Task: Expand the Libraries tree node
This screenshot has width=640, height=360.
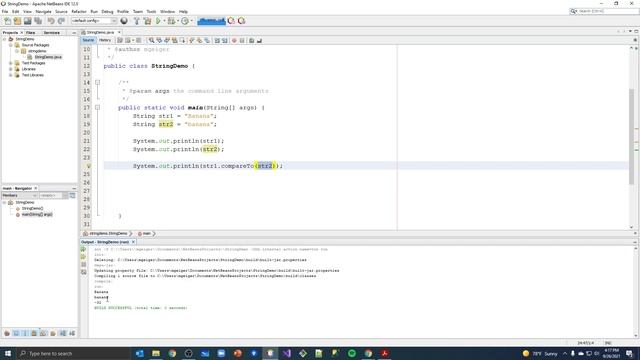Action: pos(11,69)
